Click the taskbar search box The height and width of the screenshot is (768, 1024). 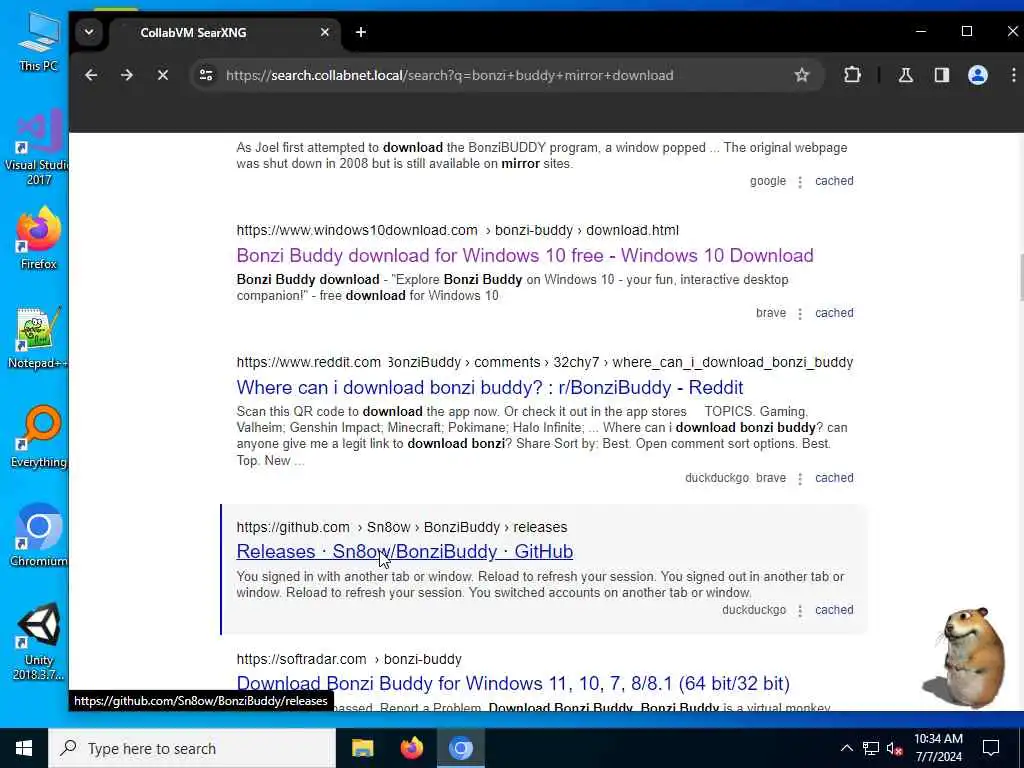click(x=192, y=748)
